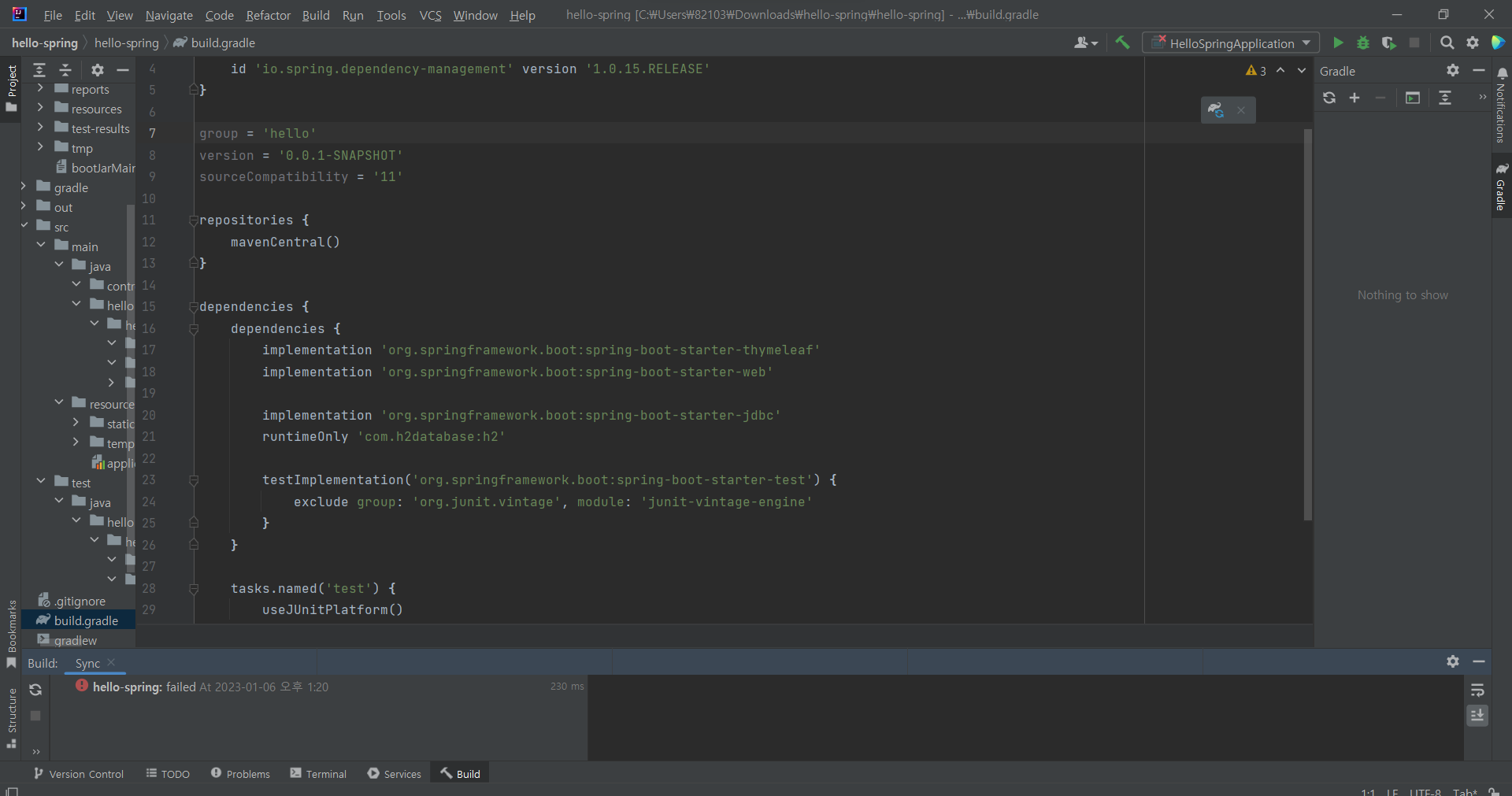
Task: Reload all Gradle projects icon
Action: click(1329, 98)
